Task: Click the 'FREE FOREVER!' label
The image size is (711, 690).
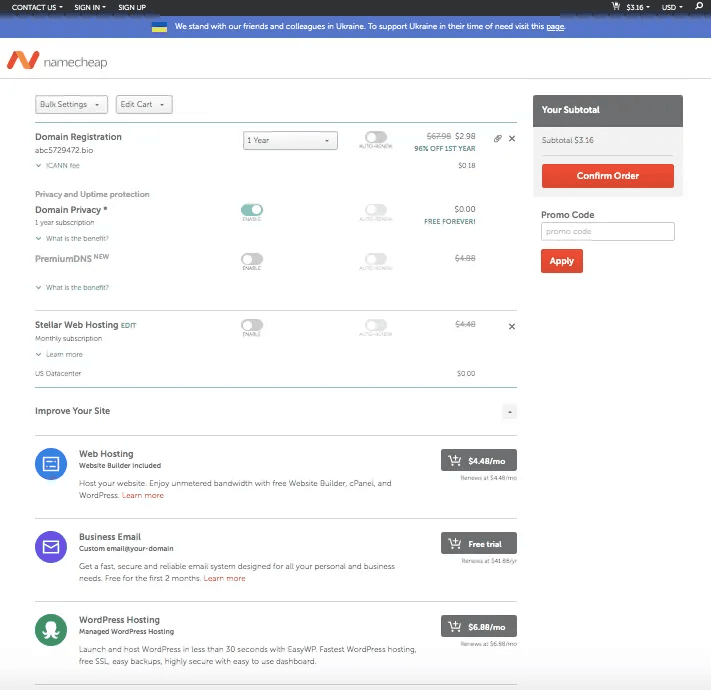Action: pyautogui.click(x=450, y=222)
